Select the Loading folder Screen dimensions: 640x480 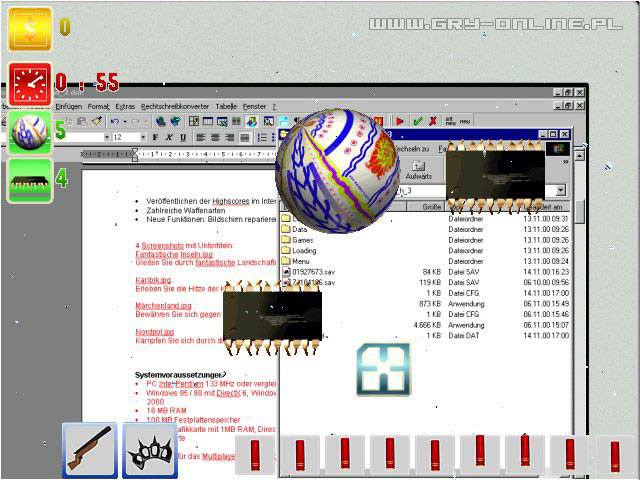pyautogui.click(x=299, y=251)
